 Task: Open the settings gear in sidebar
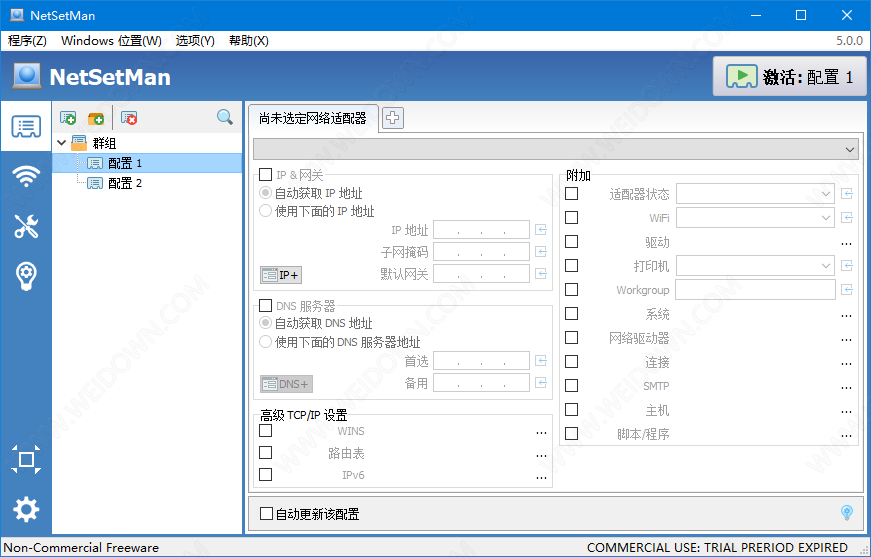click(26, 509)
